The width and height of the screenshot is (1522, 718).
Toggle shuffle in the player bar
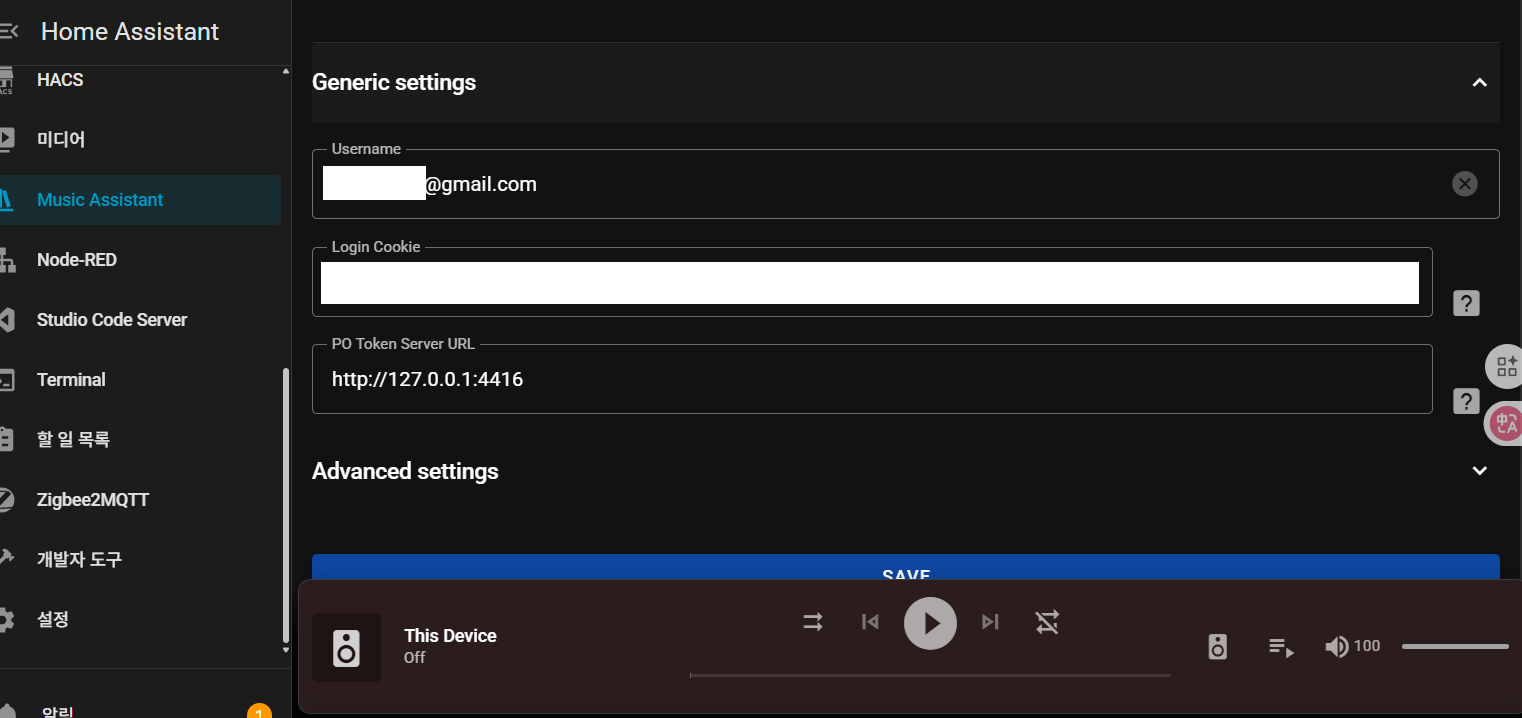coord(812,621)
